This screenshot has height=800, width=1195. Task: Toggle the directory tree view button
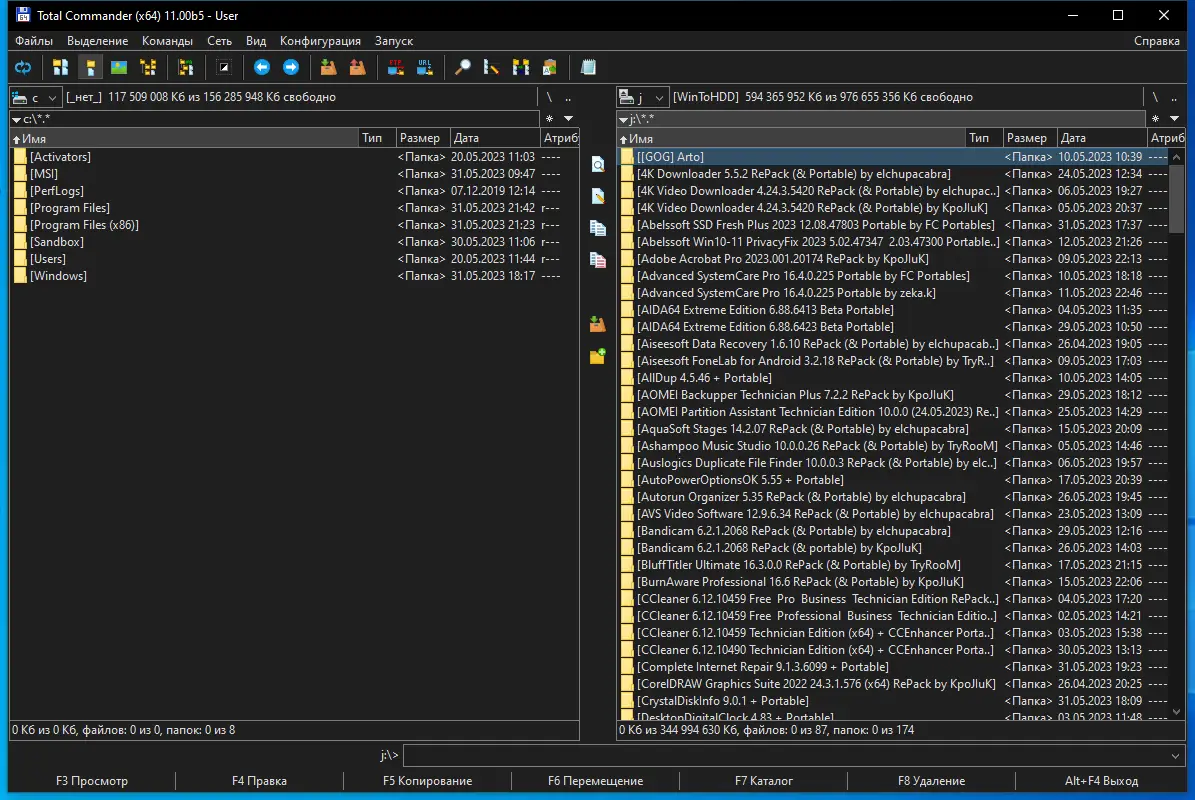tap(148, 67)
